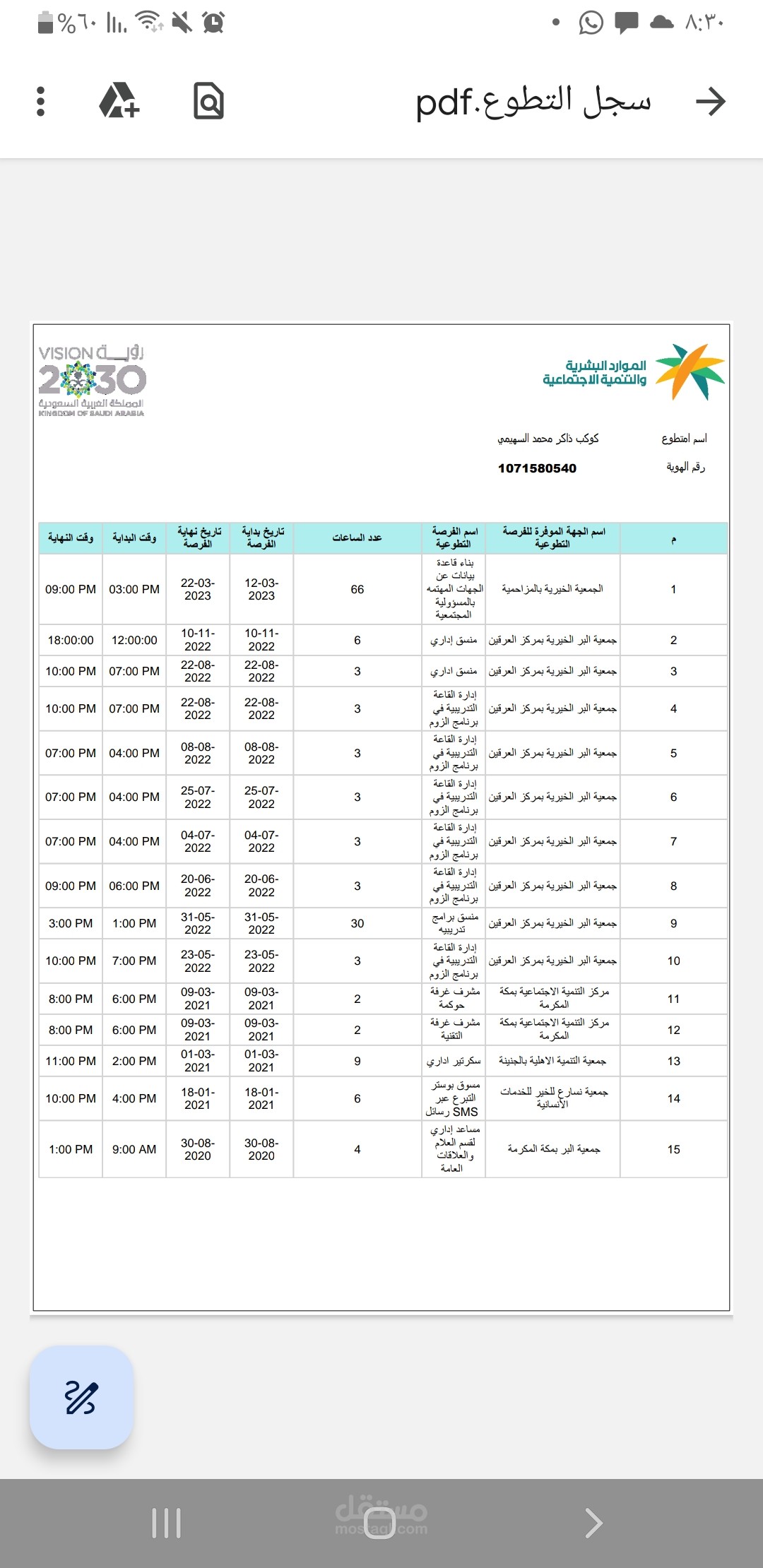Tap column header عدد الساعات
763x1568 pixels.
click(x=357, y=538)
